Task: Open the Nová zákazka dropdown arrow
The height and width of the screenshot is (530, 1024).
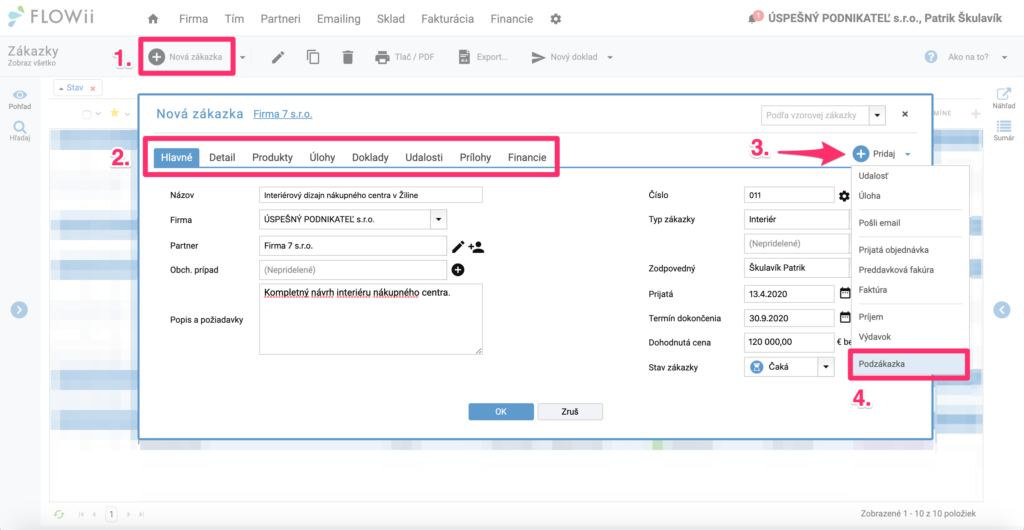Action: pyautogui.click(x=242, y=57)
